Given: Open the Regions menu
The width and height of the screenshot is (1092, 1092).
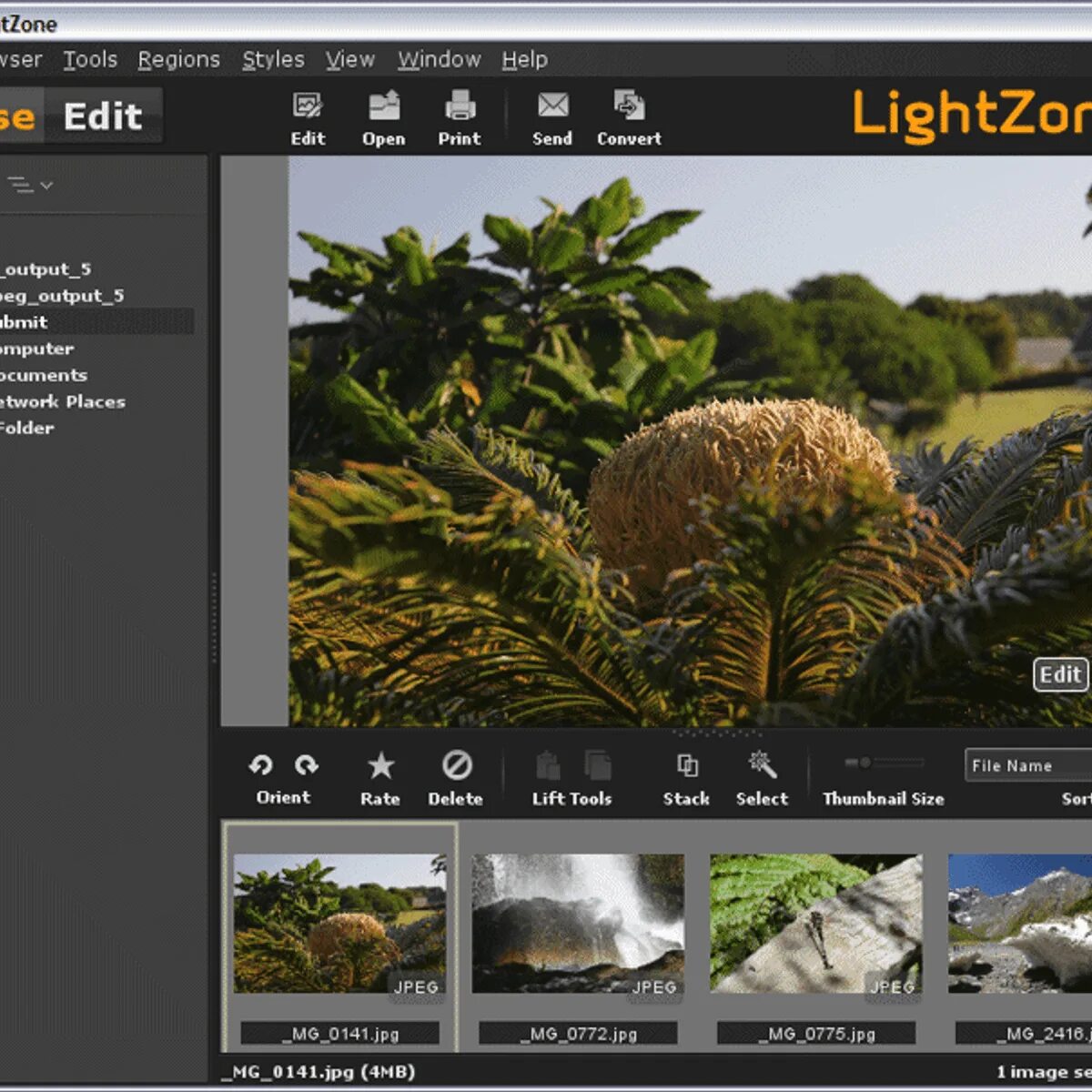Looking at the screenshot, I should 179,60.
